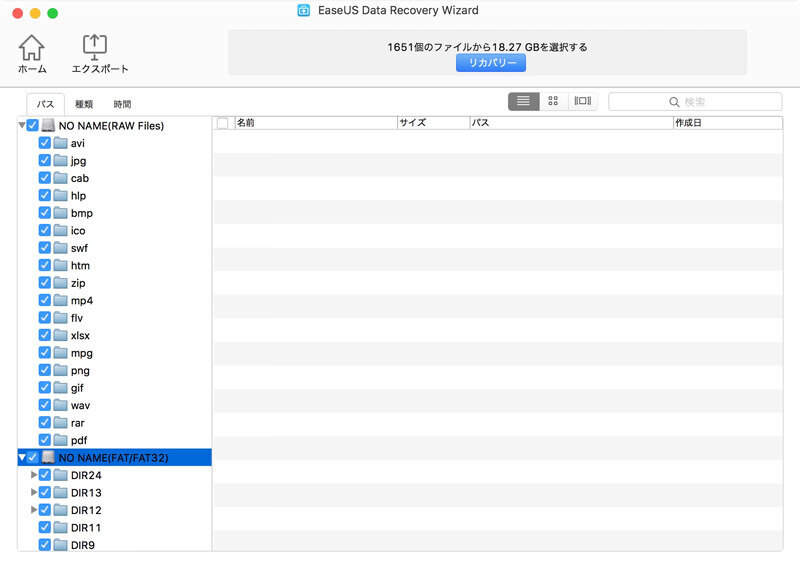Sort by 名前 column header
Screen dimensions: 800x568
(315, 123)
